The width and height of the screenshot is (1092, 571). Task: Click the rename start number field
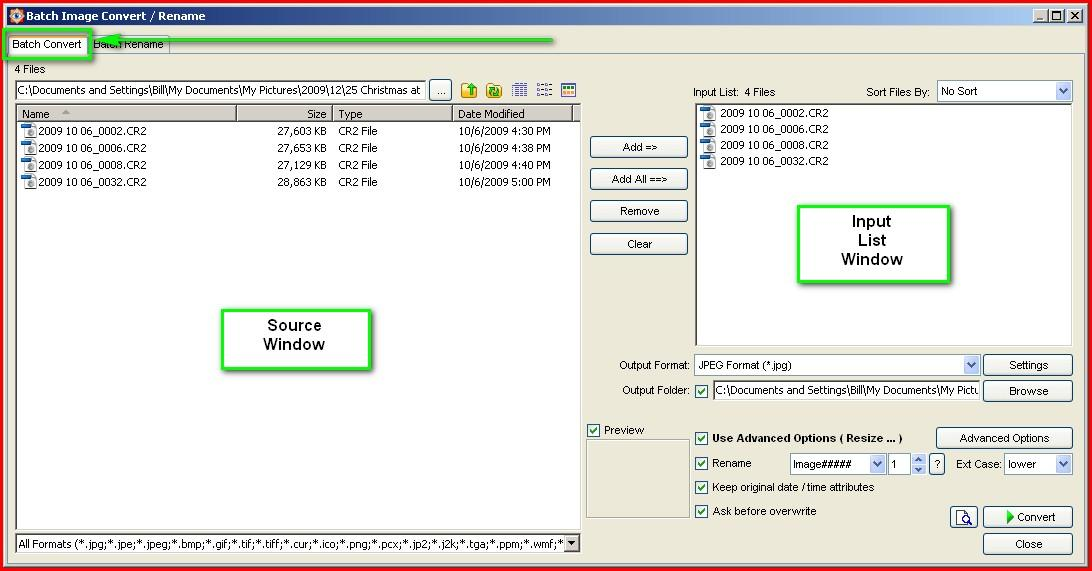pyautogui.click(x=899, y=464)
